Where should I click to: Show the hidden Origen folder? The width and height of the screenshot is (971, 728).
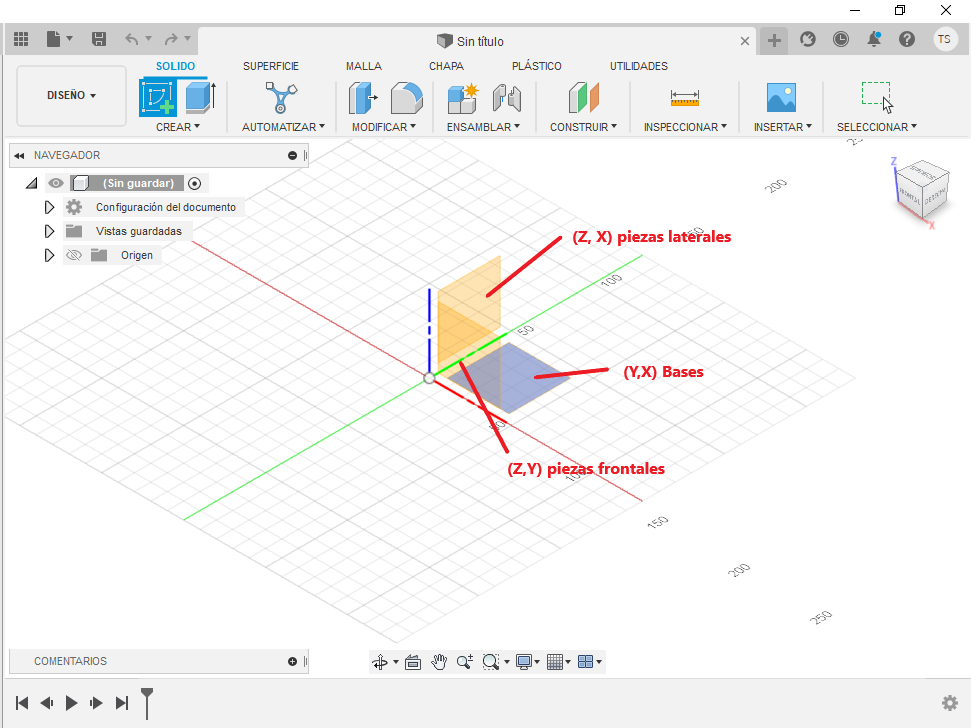coord(74,255)
